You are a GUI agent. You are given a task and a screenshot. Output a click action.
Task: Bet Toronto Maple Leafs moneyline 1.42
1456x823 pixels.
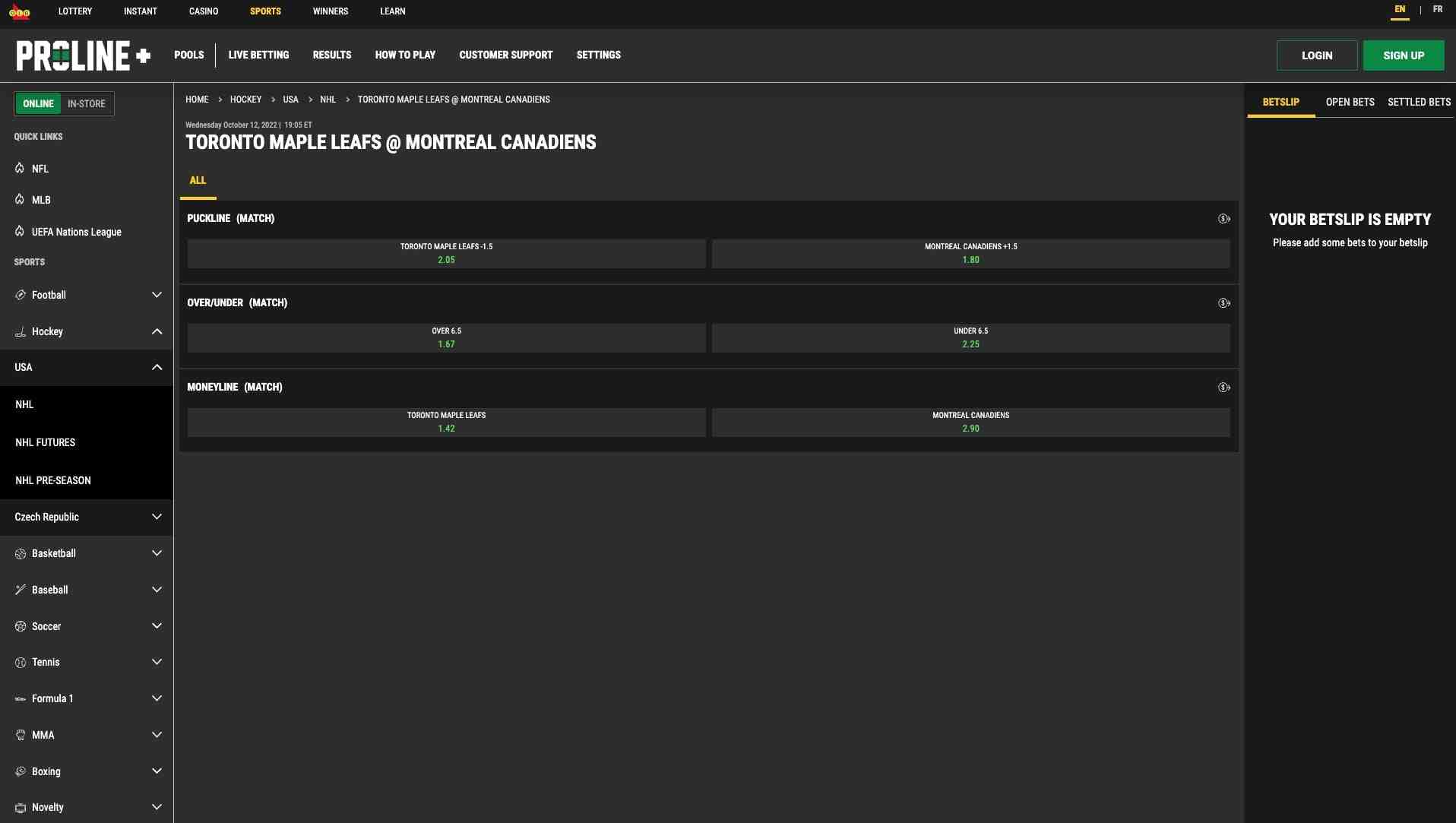point(446,423)
